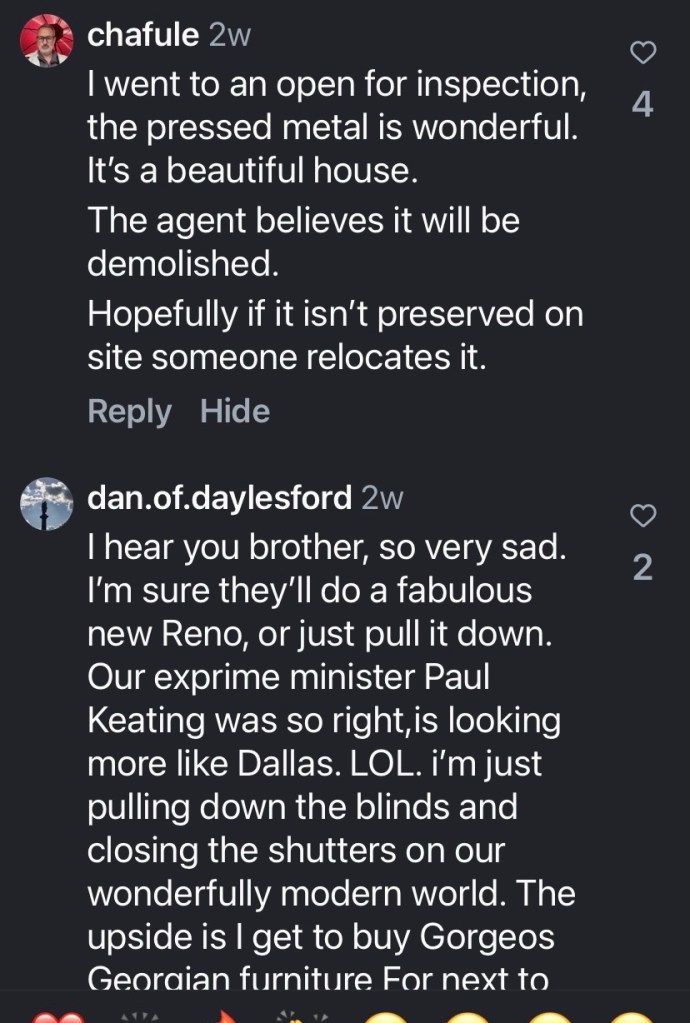Tap the 2w timestamp beside dan.of.daylesford
This screenshot has height=1023, width=690.
382,497
